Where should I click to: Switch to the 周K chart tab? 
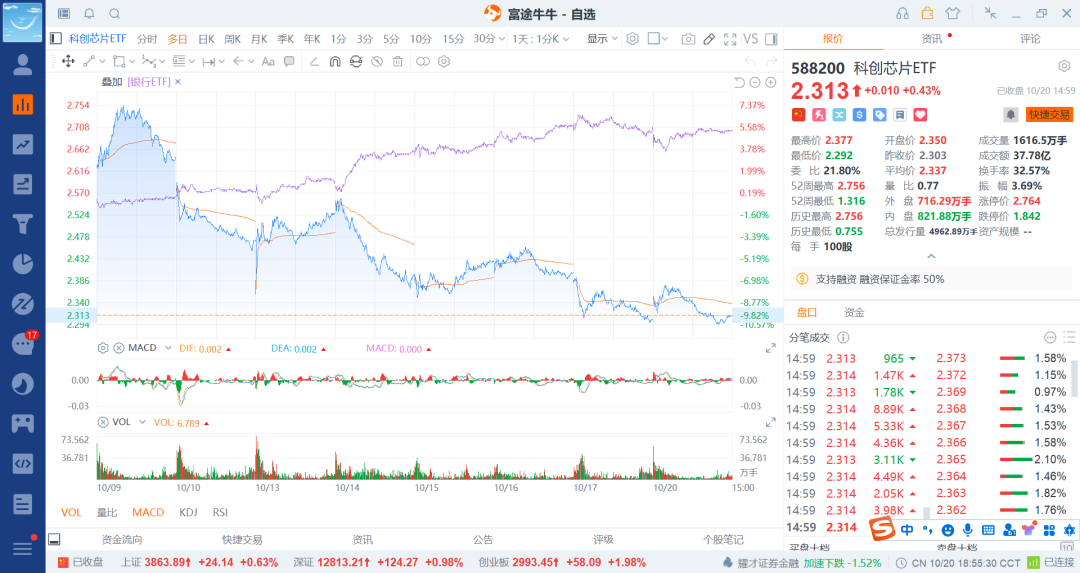click(x=233, y=39)
